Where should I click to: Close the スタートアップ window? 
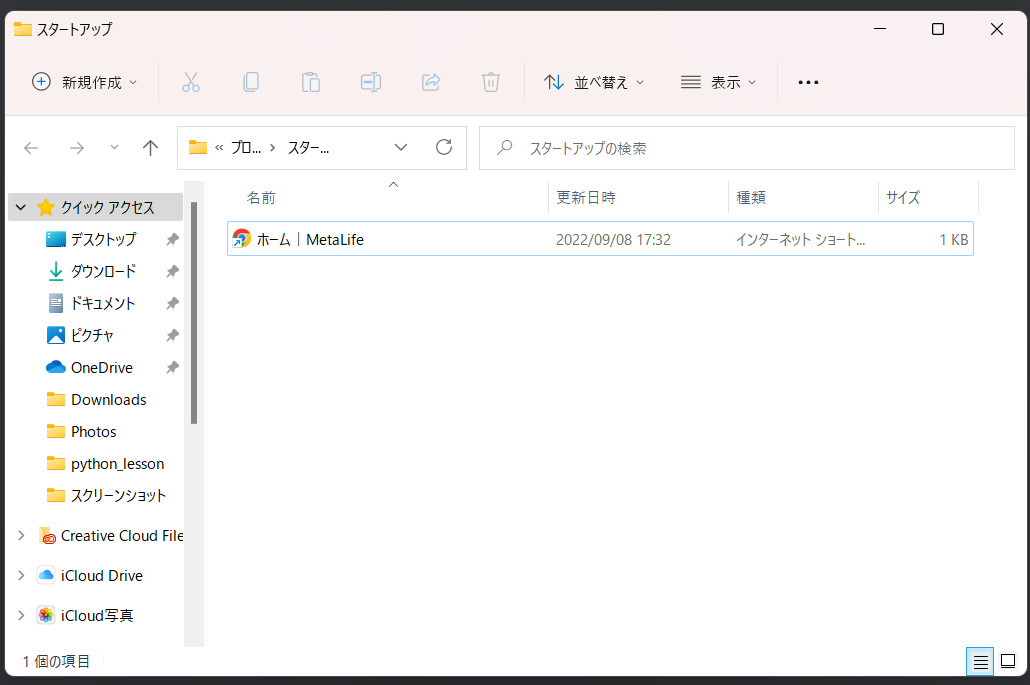(x=996, y=29)
